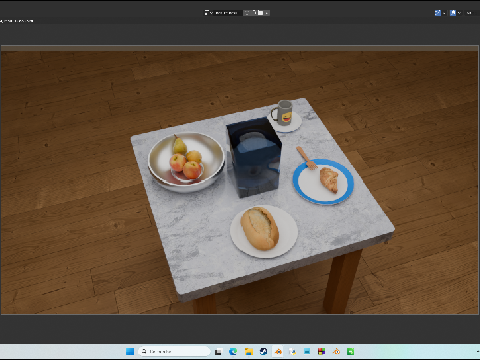
Task: Unlink the image with the X button
Action: click(267, 13)
